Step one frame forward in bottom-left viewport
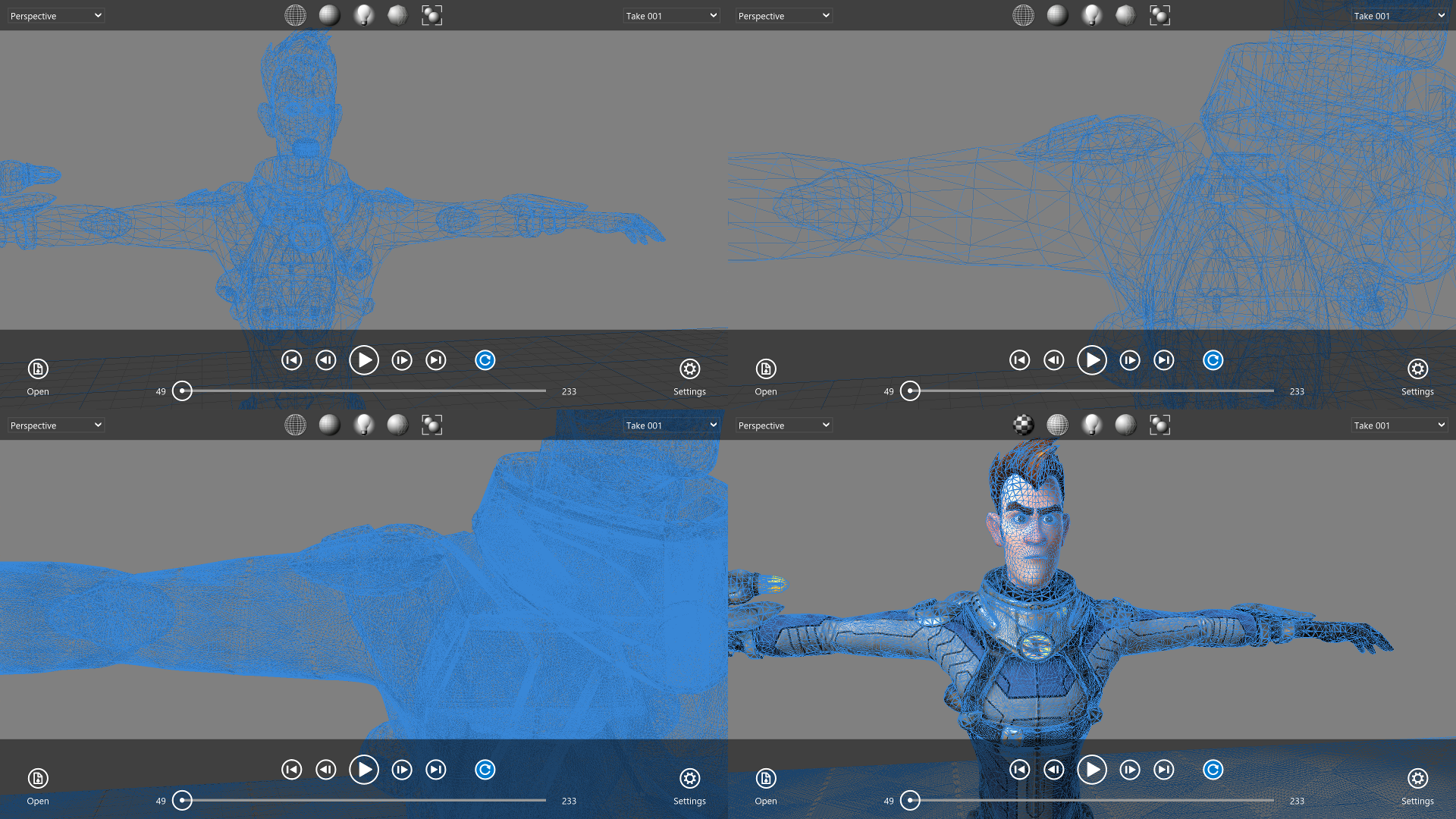The image size is (1456, 819). [401, 770]
